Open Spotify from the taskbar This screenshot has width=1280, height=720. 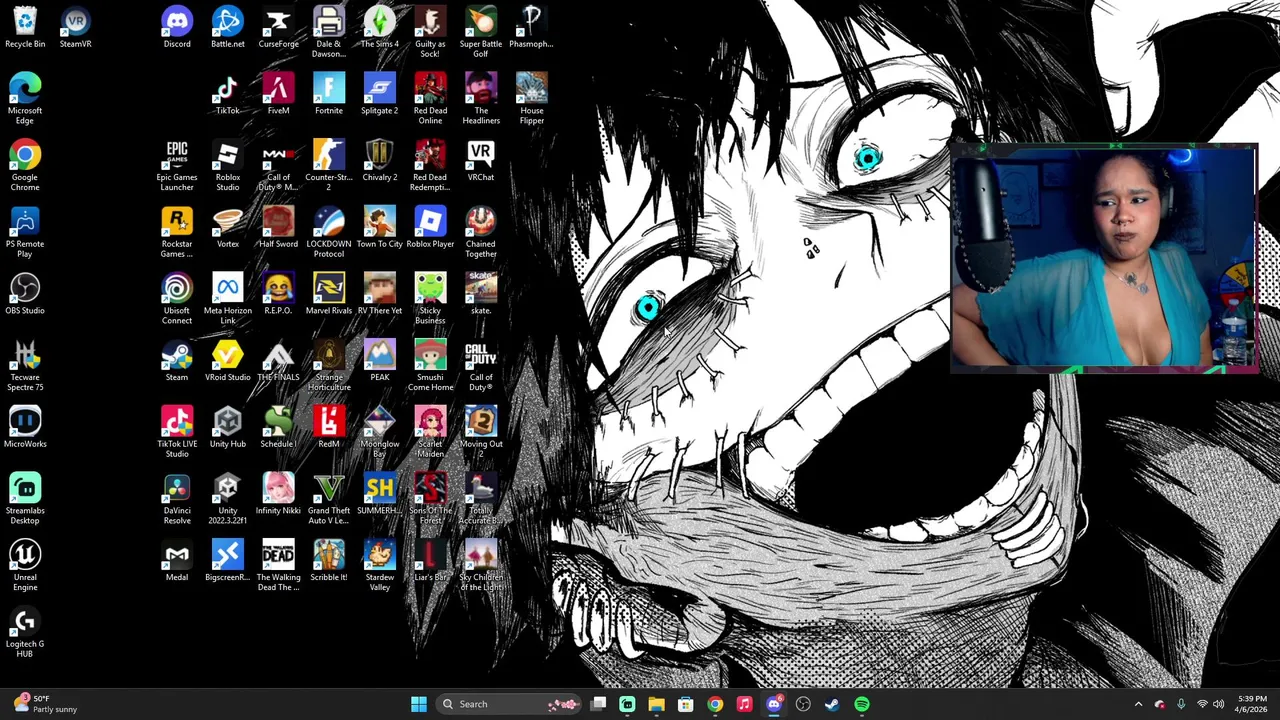[x=861, y=704]
